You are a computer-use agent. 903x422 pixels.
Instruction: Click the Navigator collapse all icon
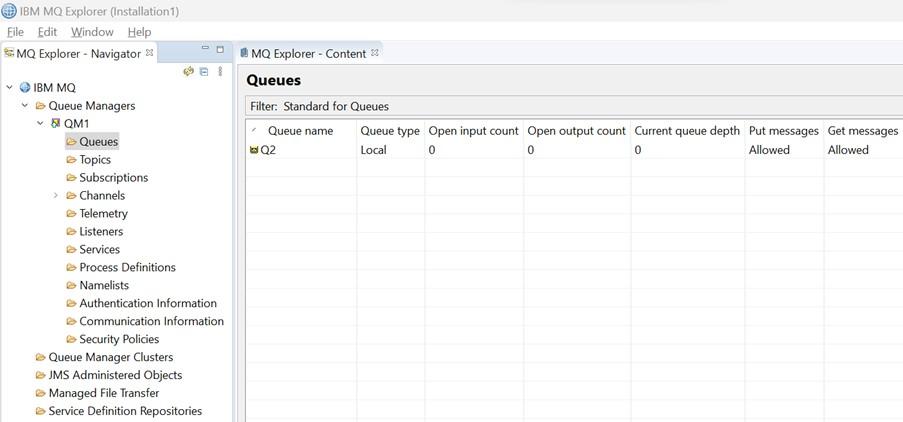tap(204, 71)
